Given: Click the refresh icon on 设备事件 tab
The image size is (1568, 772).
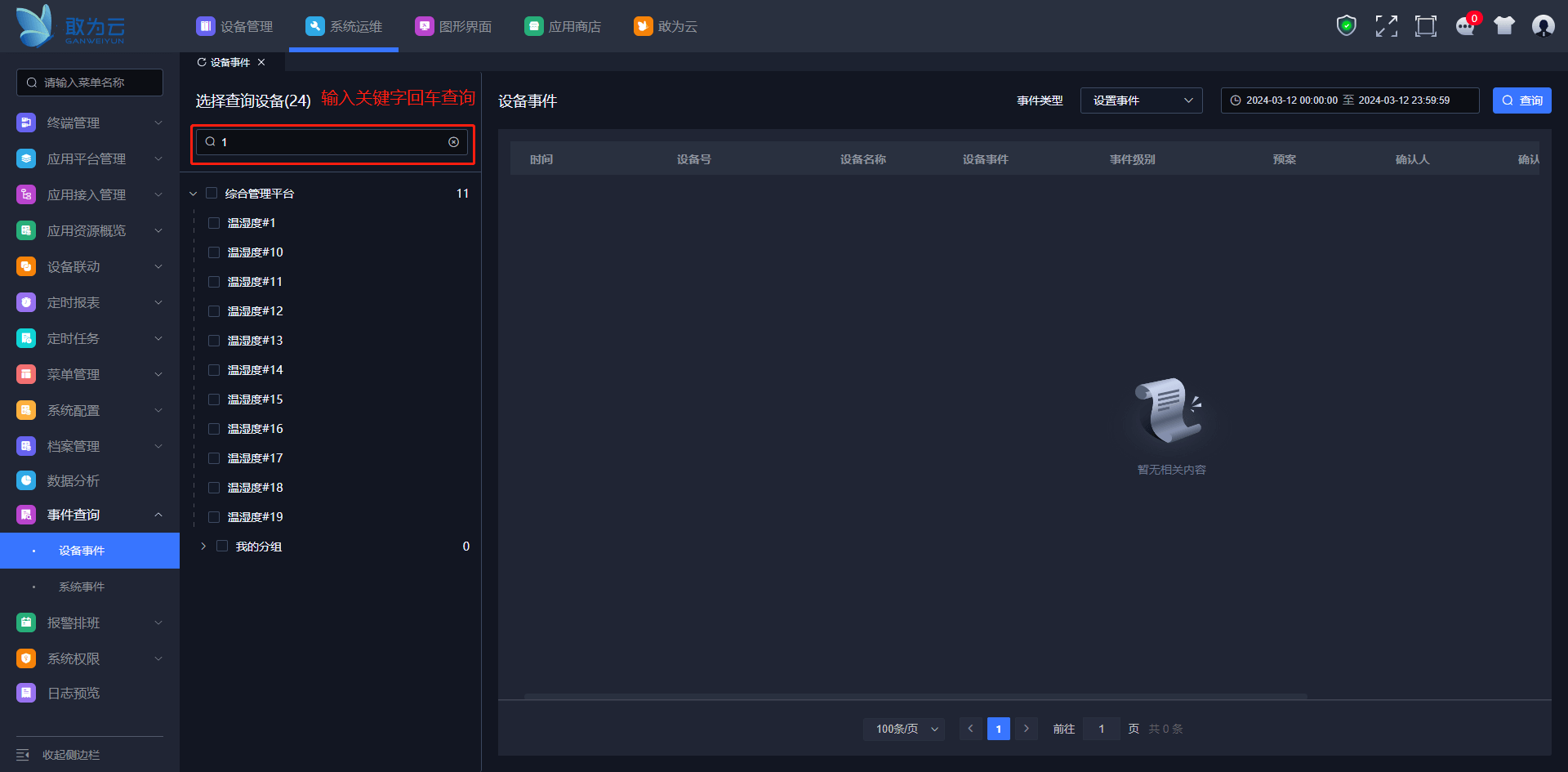Looking at the screenshot, I should pos(202,62).
